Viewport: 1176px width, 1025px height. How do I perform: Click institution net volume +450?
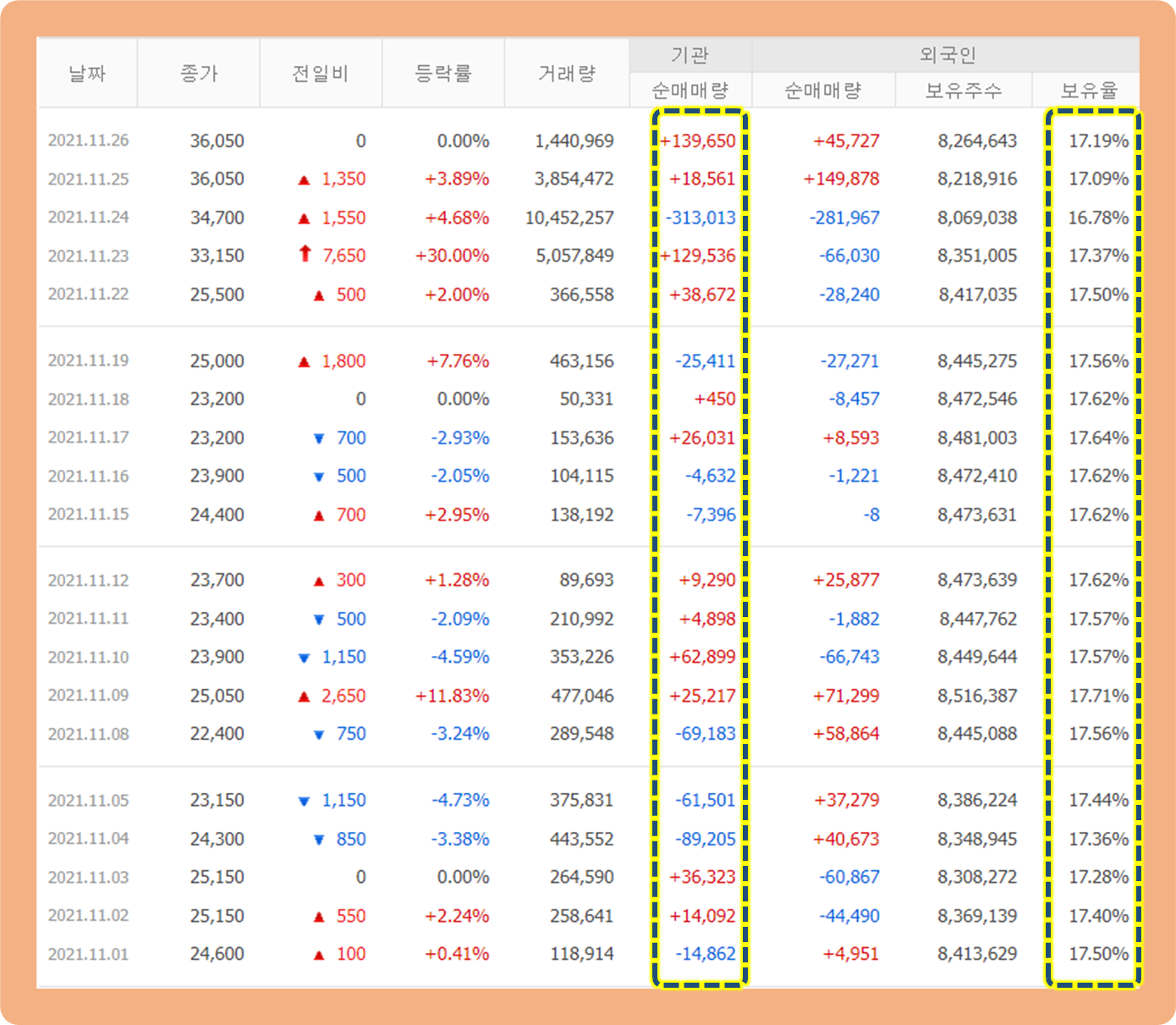715,399
